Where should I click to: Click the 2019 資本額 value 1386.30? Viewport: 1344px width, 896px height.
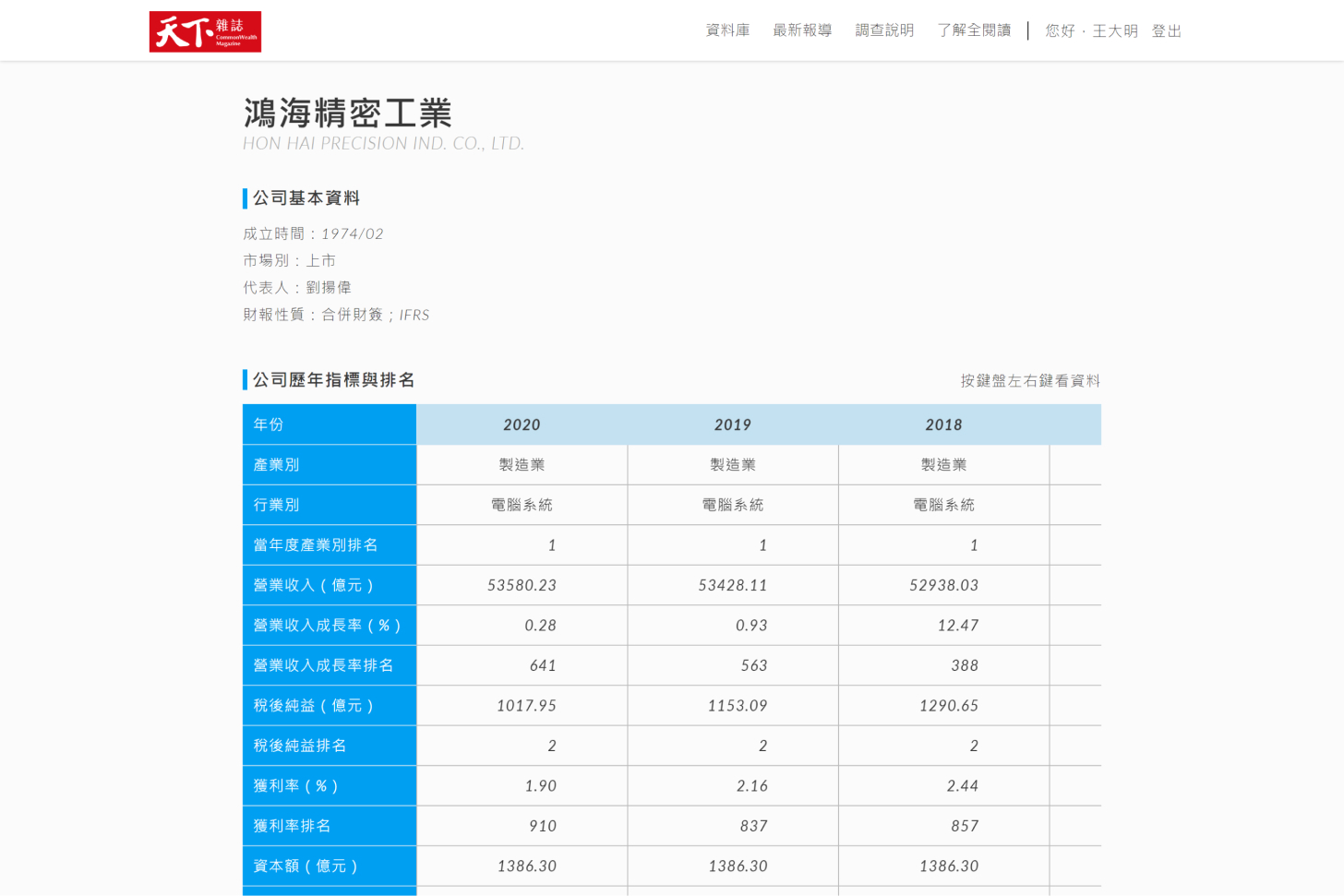[x=738, y=866]
